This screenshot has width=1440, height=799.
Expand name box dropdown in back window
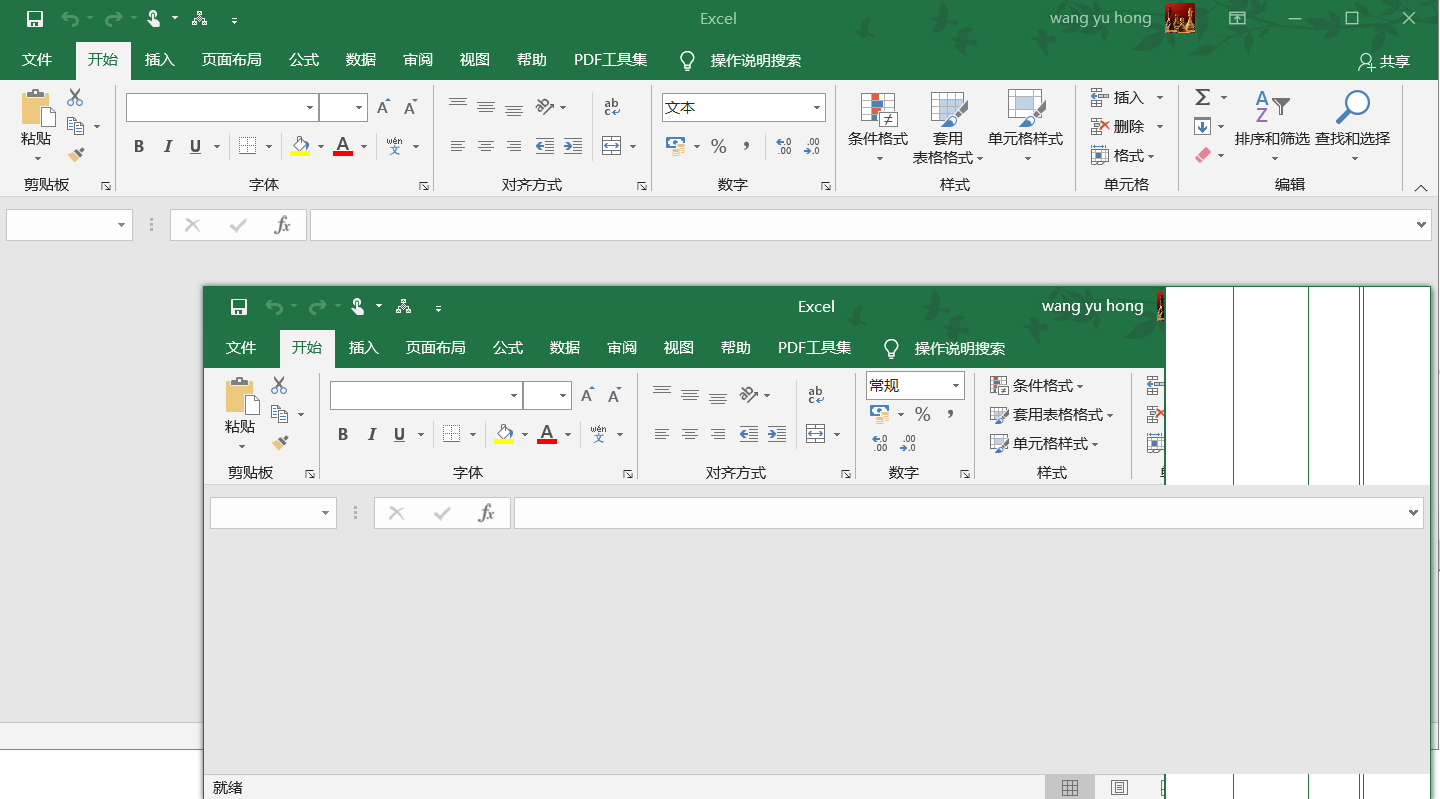[122, 225]
